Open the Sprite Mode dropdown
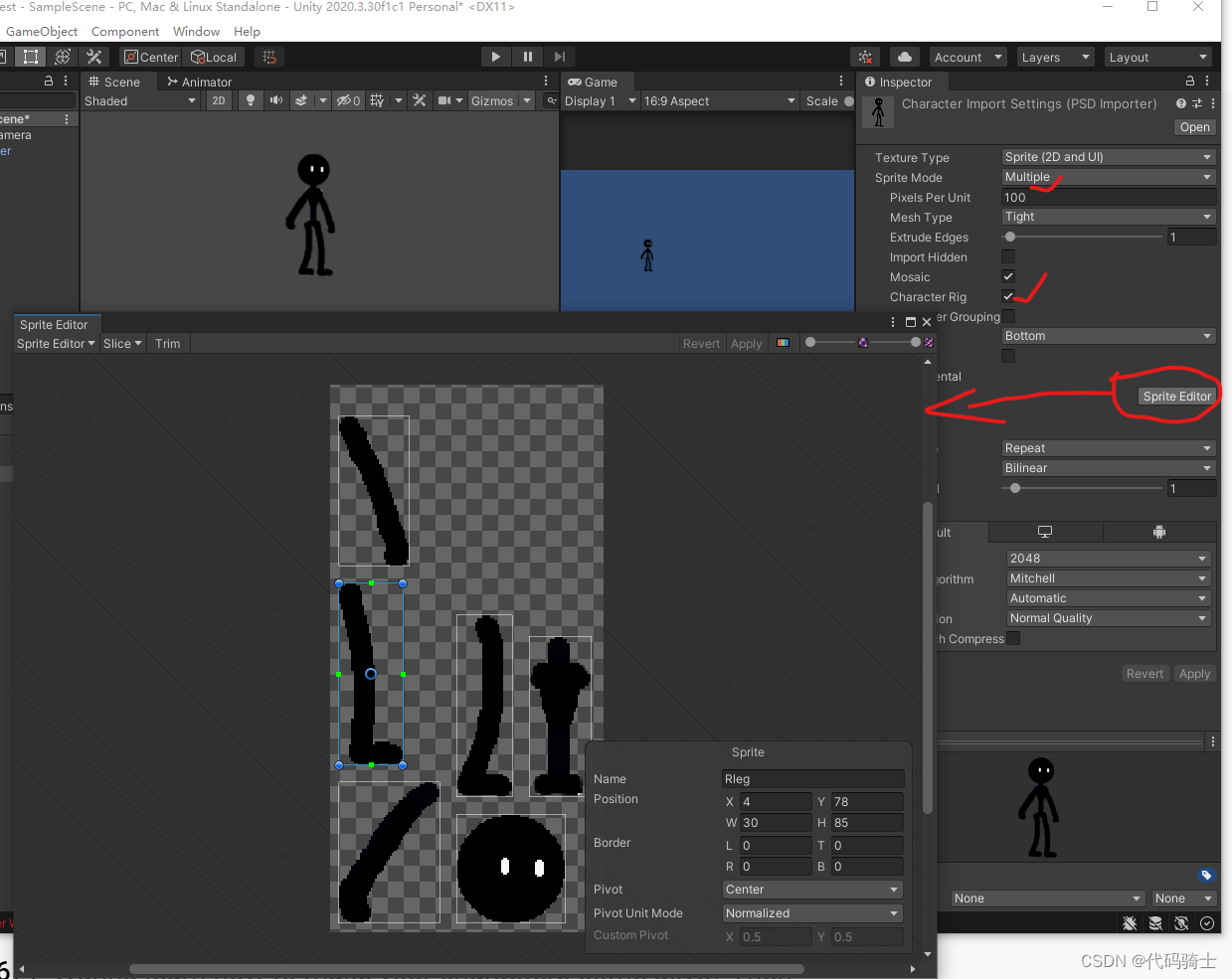The width and height of the screenshot is (1232, 979). tap(1108, 176)
